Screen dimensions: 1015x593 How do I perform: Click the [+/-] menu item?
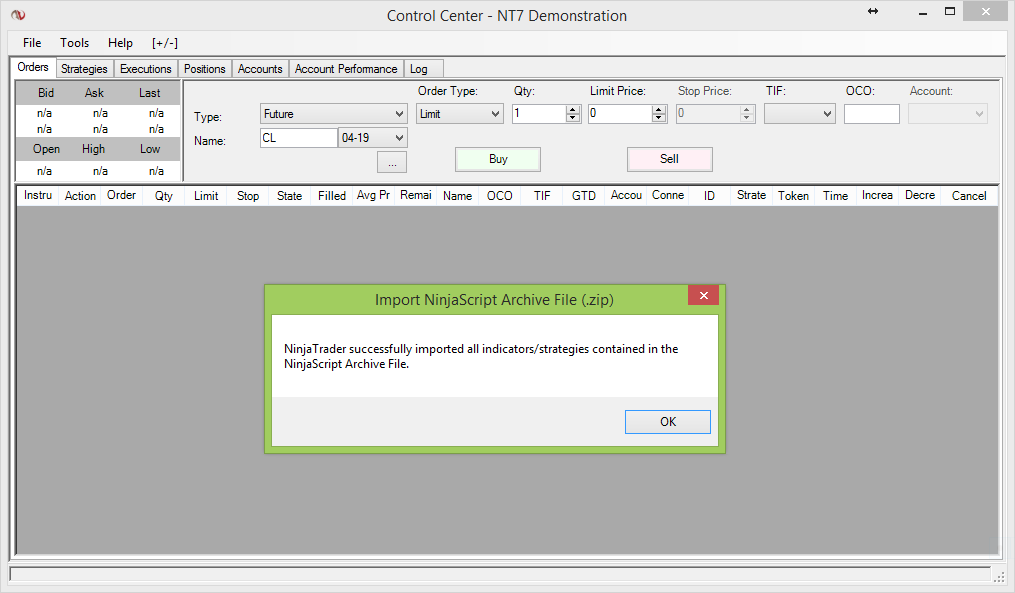coord(165,43)
